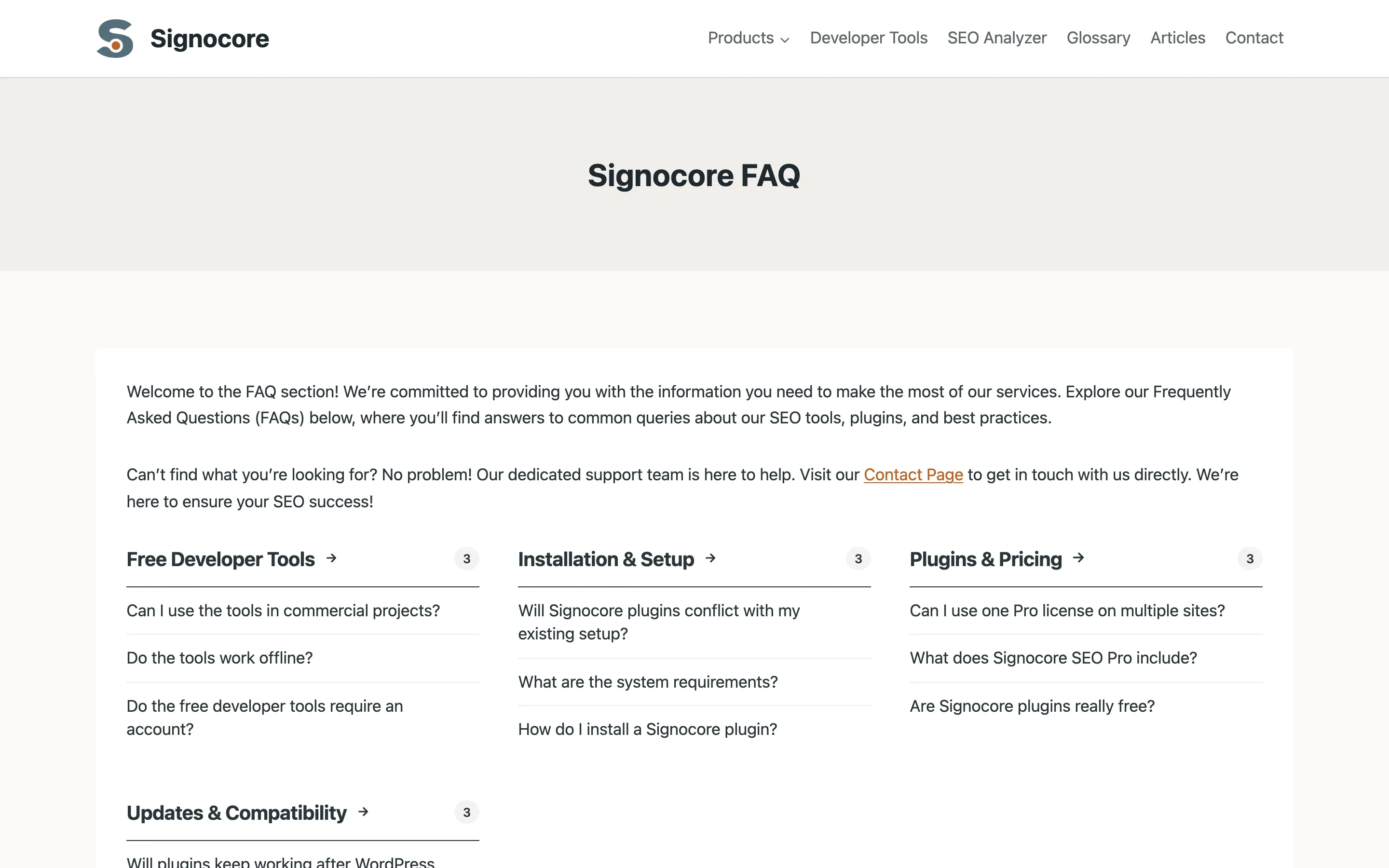Visit the Articles section

(x=1178, y=38)
